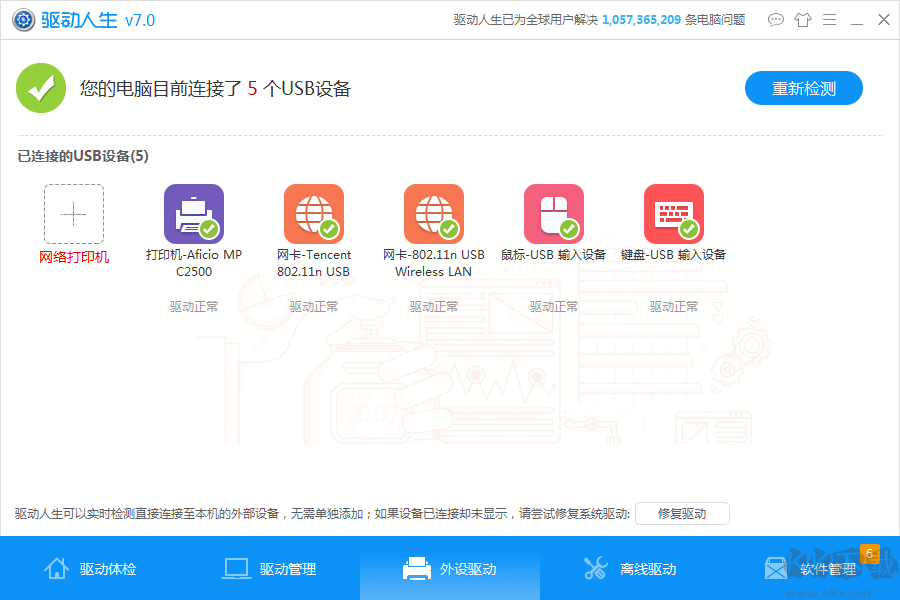900x600 pixels.
Task: Click the 网卡-Tencent 802.11n USB label
Action: click(x=314, y=263)
